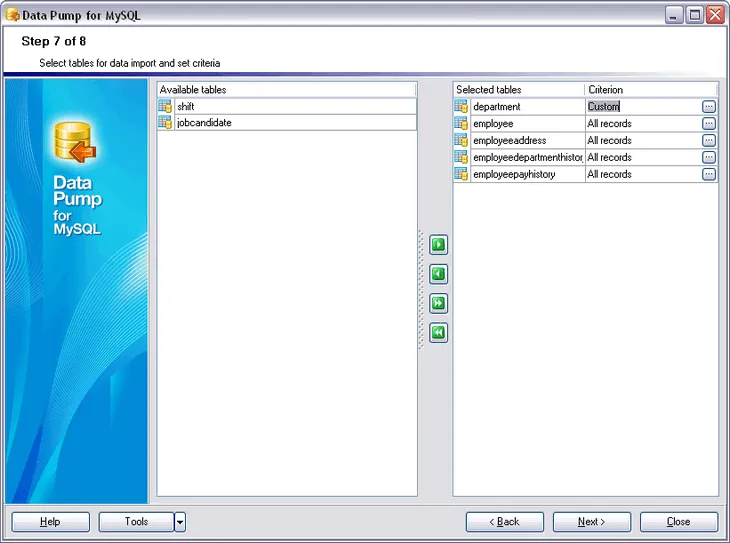This screenshot has width=730, height=543.
Task: Click the move all tables right arrow
Action: 438,303
